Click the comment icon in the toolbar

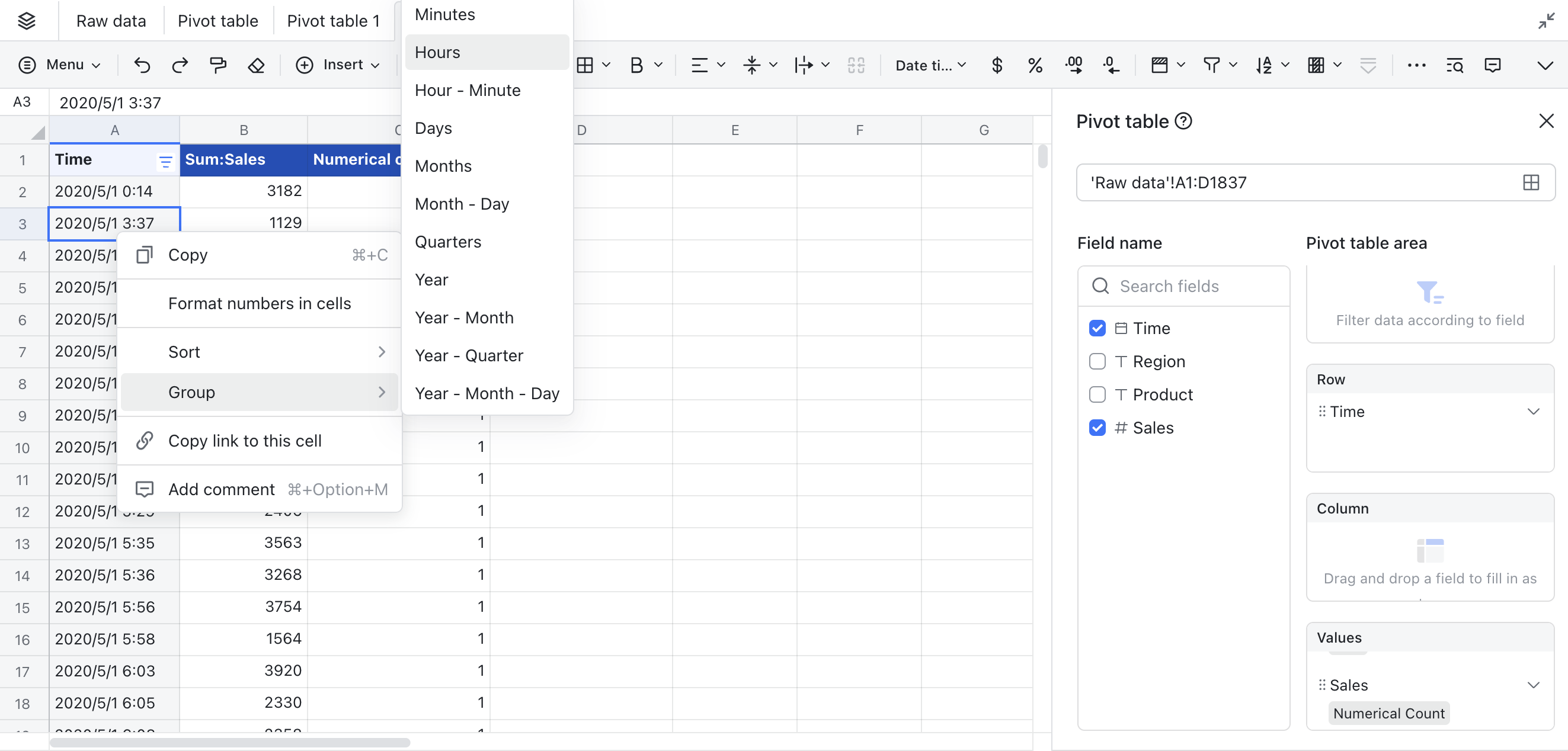(x=1493, y=65)
